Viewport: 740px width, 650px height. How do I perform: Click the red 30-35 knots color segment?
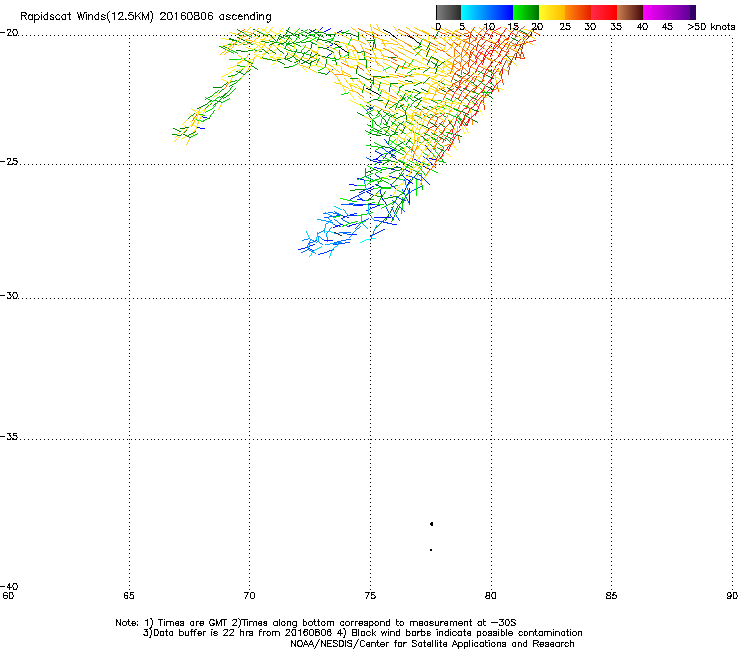click(x=604, y=12)
